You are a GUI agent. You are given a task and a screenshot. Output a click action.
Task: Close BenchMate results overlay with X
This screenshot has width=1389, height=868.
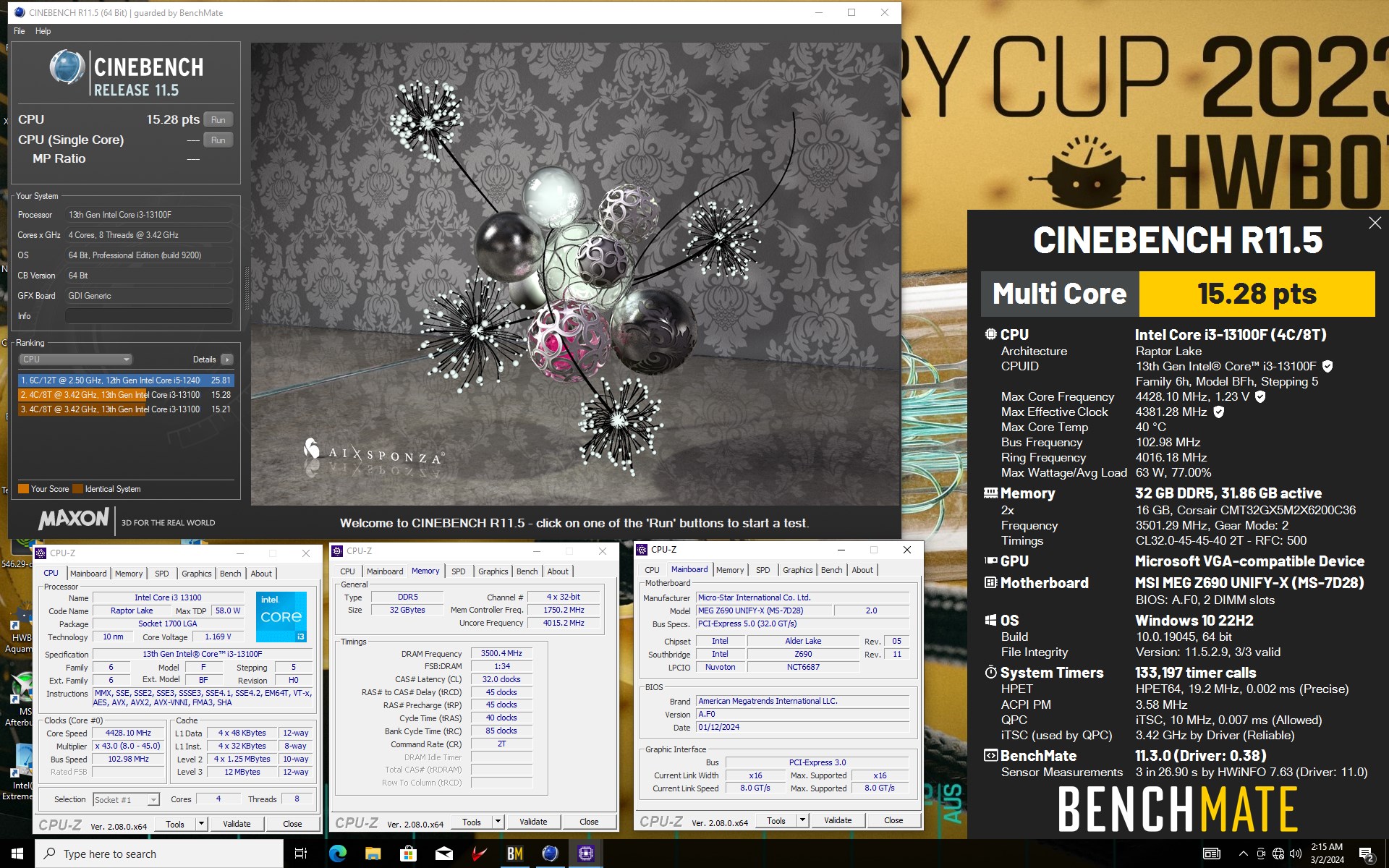(1375, 224)
